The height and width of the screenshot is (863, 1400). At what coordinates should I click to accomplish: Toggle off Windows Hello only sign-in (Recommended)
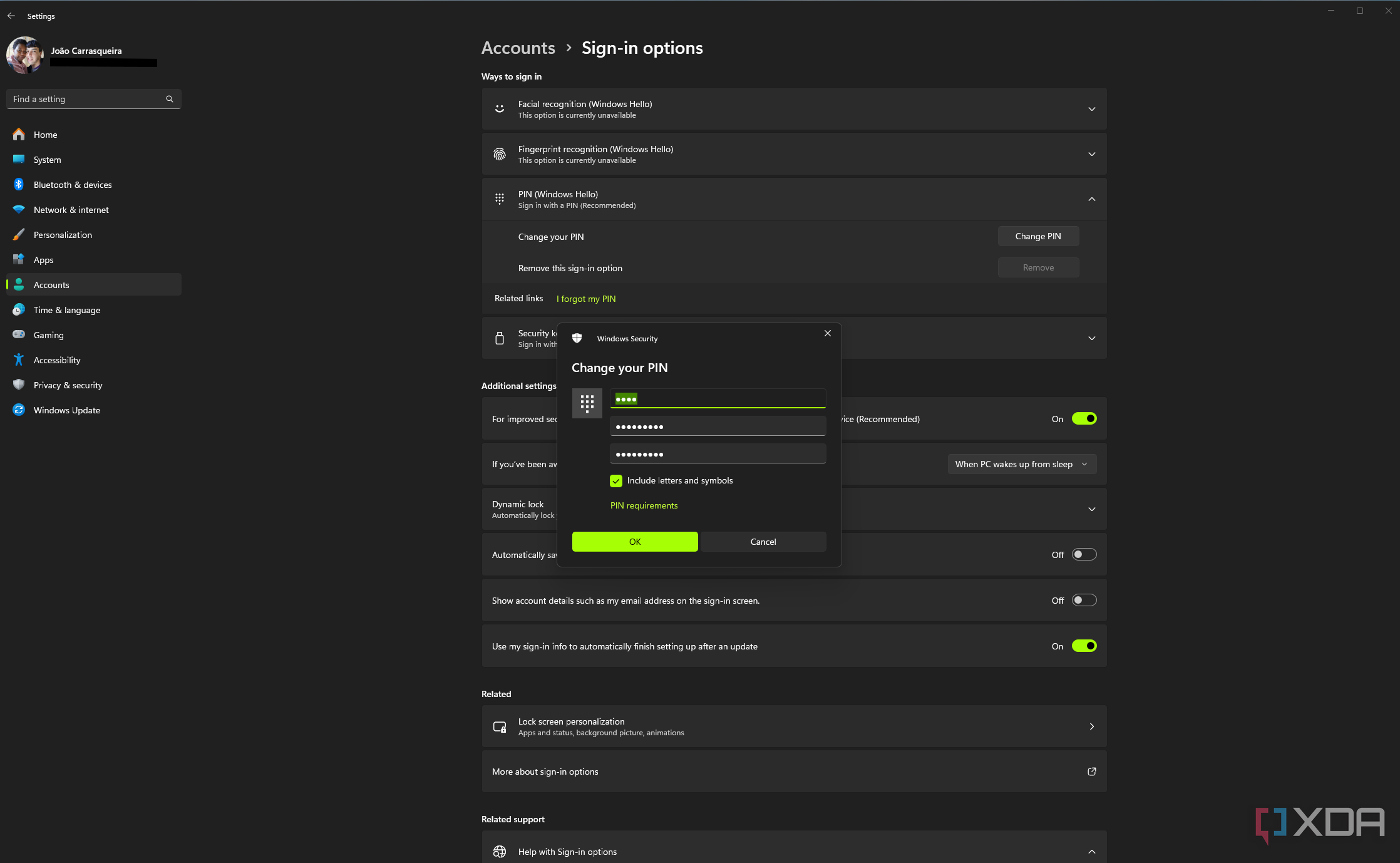pos(1084,418)
